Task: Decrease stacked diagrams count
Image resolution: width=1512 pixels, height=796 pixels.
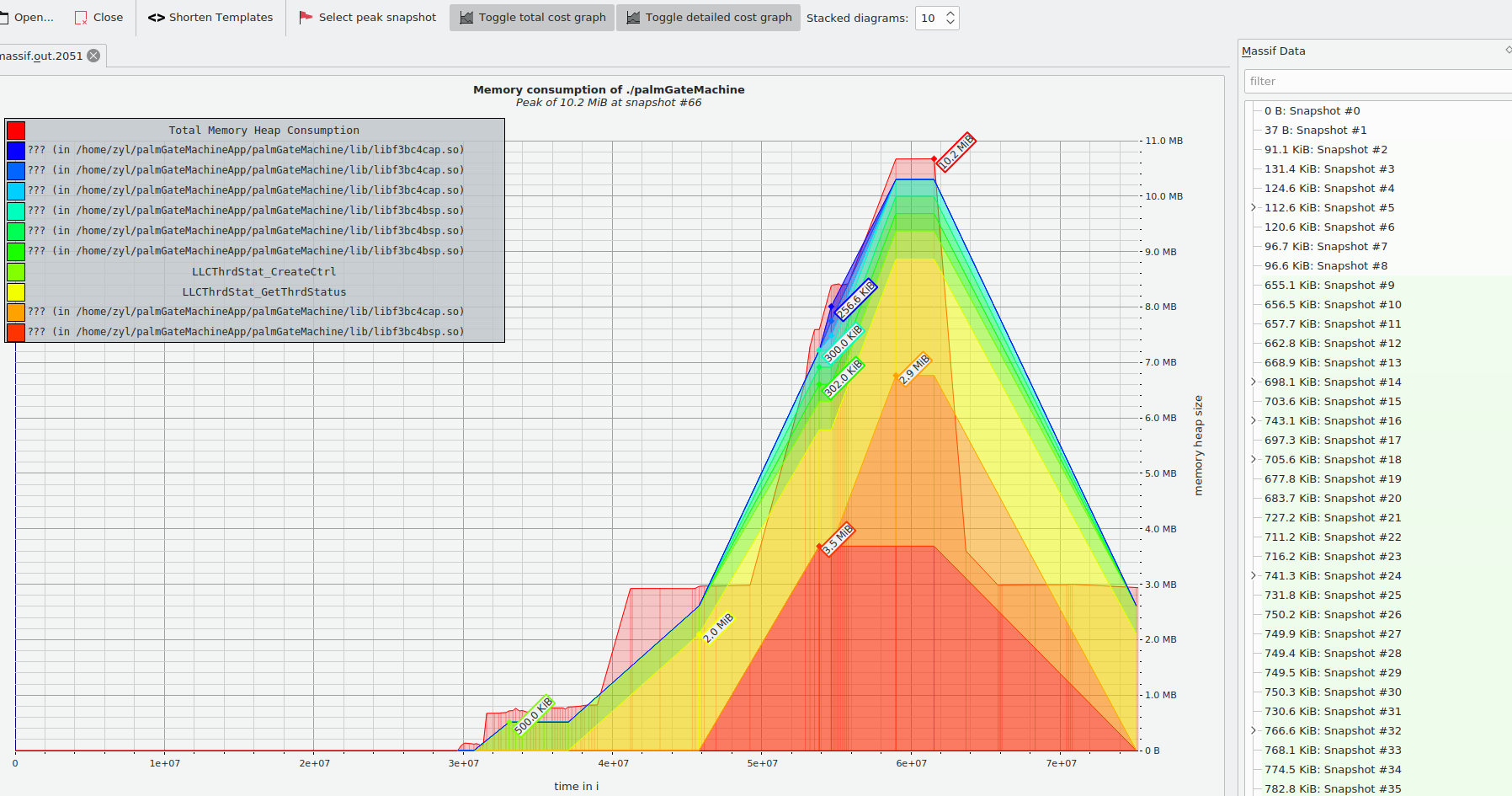Action: (x=950, y=23)
